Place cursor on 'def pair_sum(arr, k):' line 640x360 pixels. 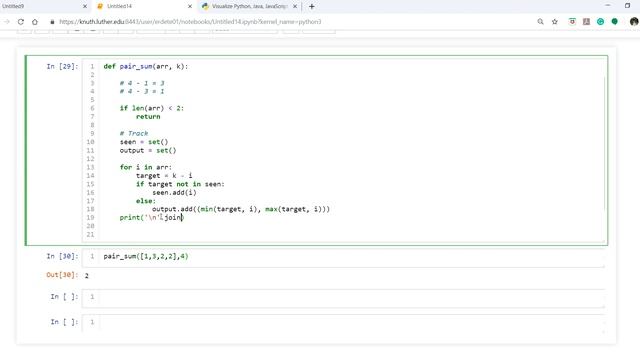146,66
